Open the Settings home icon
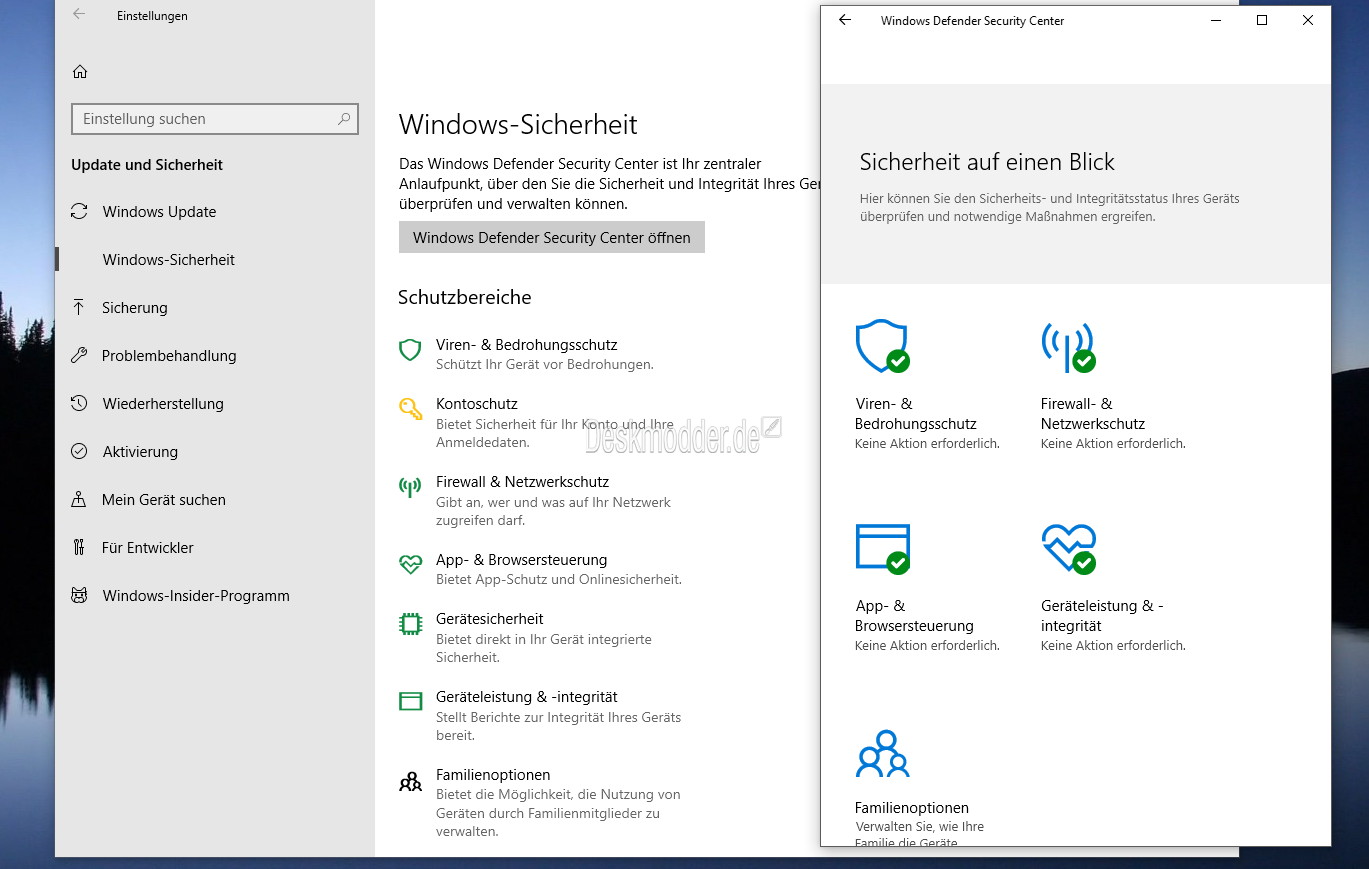 (x=80, y=71)
